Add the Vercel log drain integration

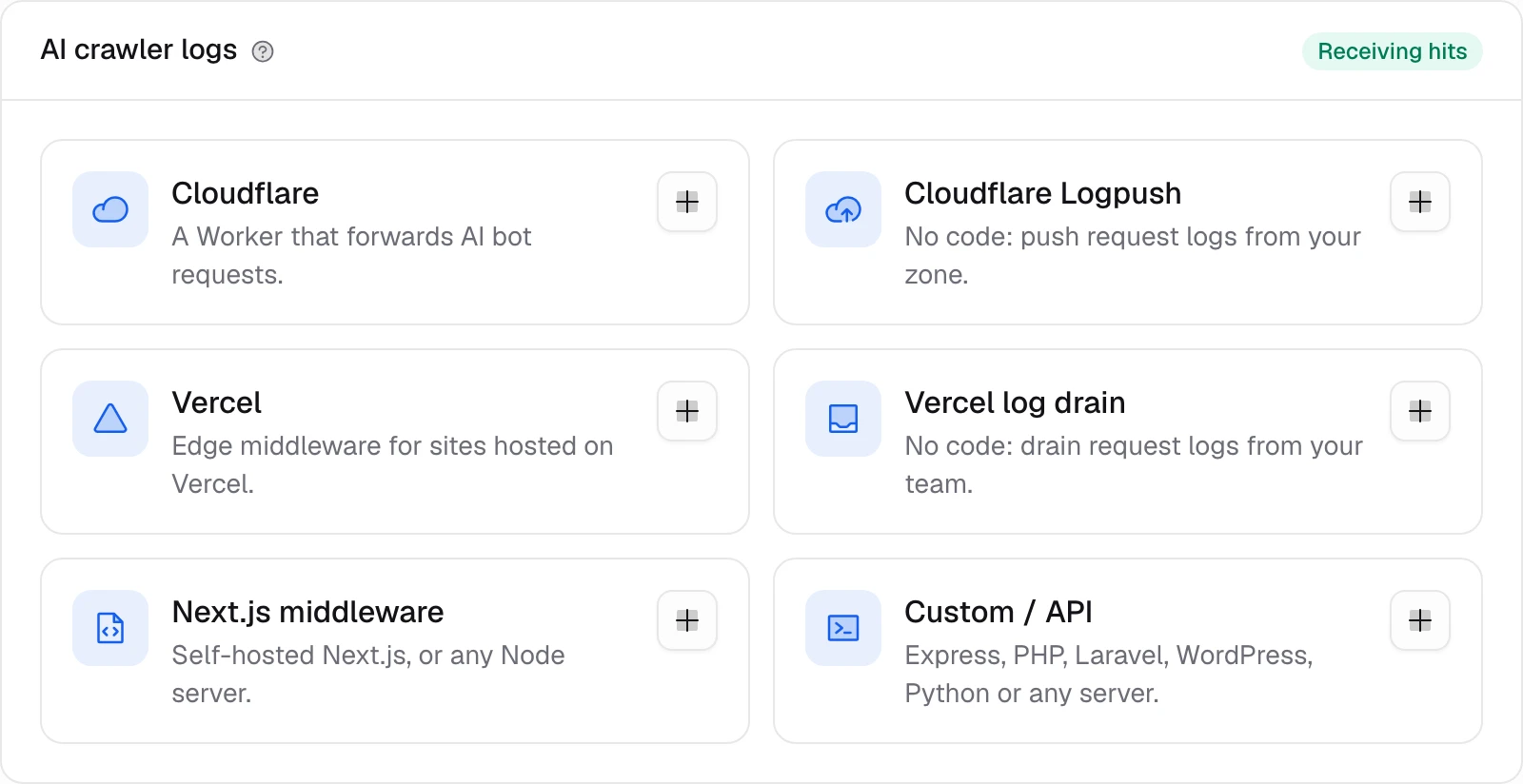[x=1420, y=411]
